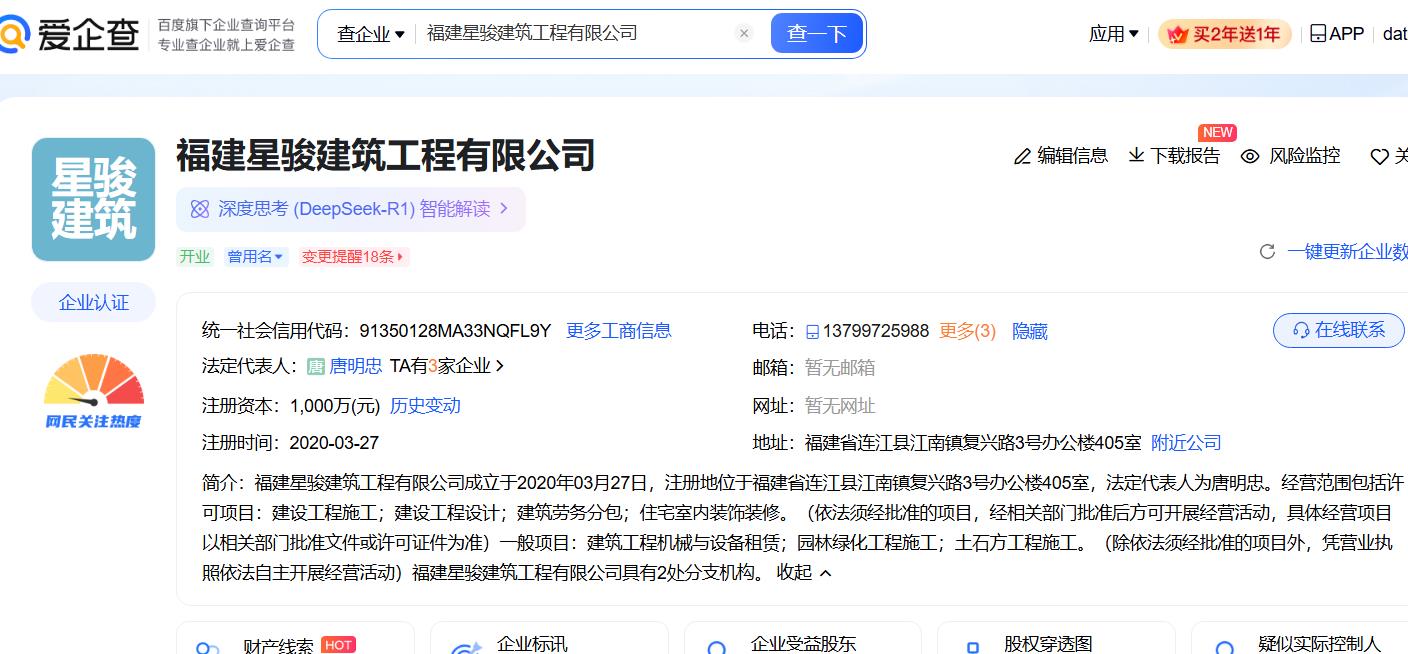Expand the 曾用名 tag dropdown
This screenshot has height=654, width=1408.
click(x=256, y=257)
